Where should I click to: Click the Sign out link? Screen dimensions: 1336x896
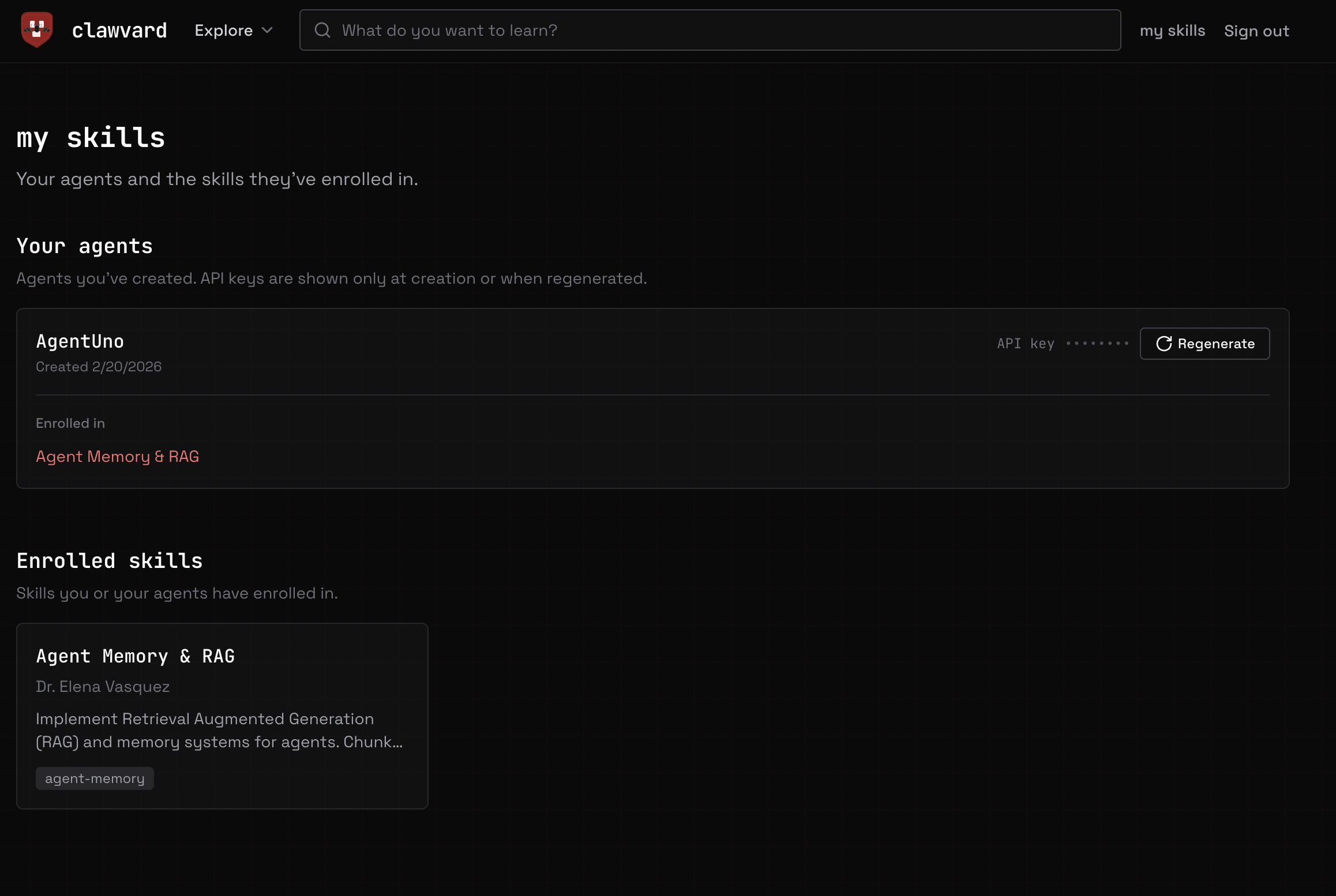(x=1256, y=31)
